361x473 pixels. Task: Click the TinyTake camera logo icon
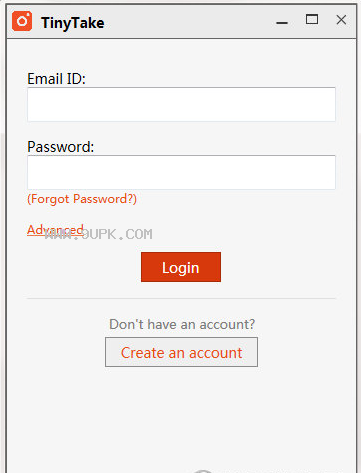pos(22,21)
